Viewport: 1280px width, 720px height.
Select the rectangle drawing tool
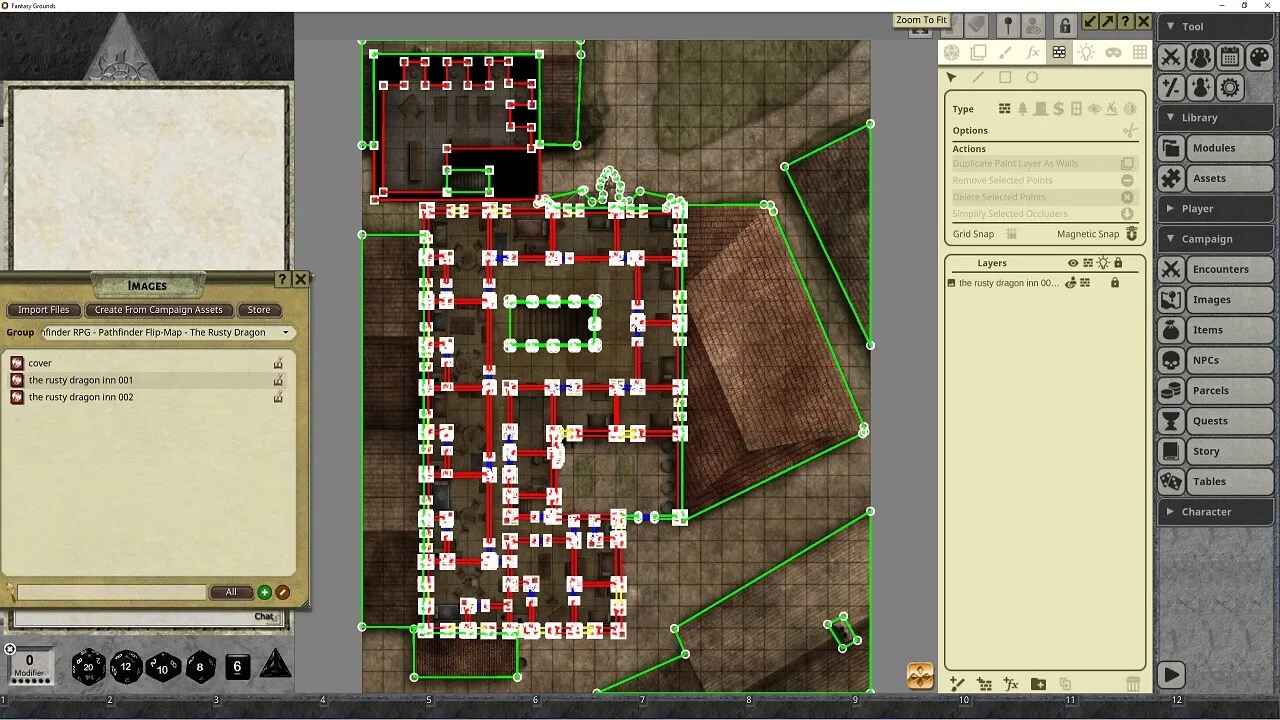tap(1005, 77)
